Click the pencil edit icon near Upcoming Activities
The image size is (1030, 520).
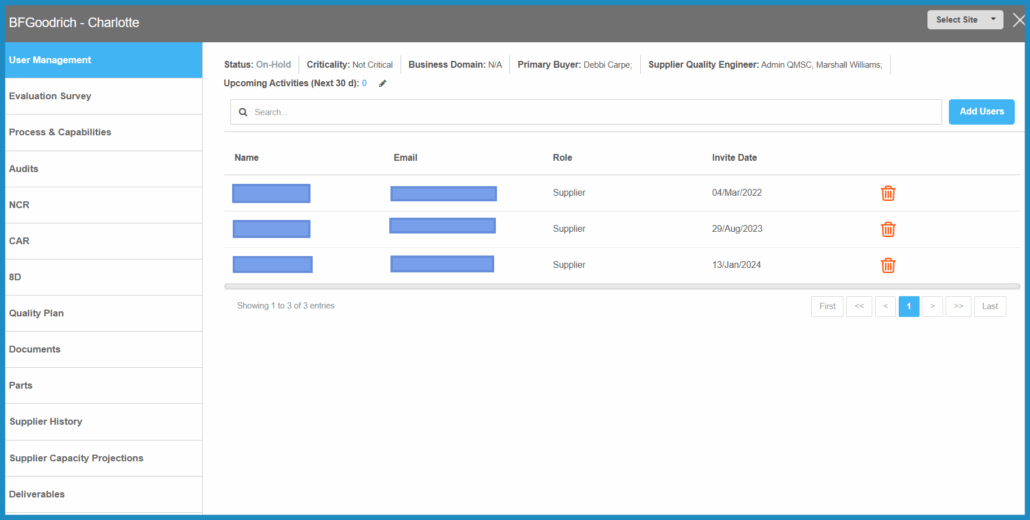[382, 84]
